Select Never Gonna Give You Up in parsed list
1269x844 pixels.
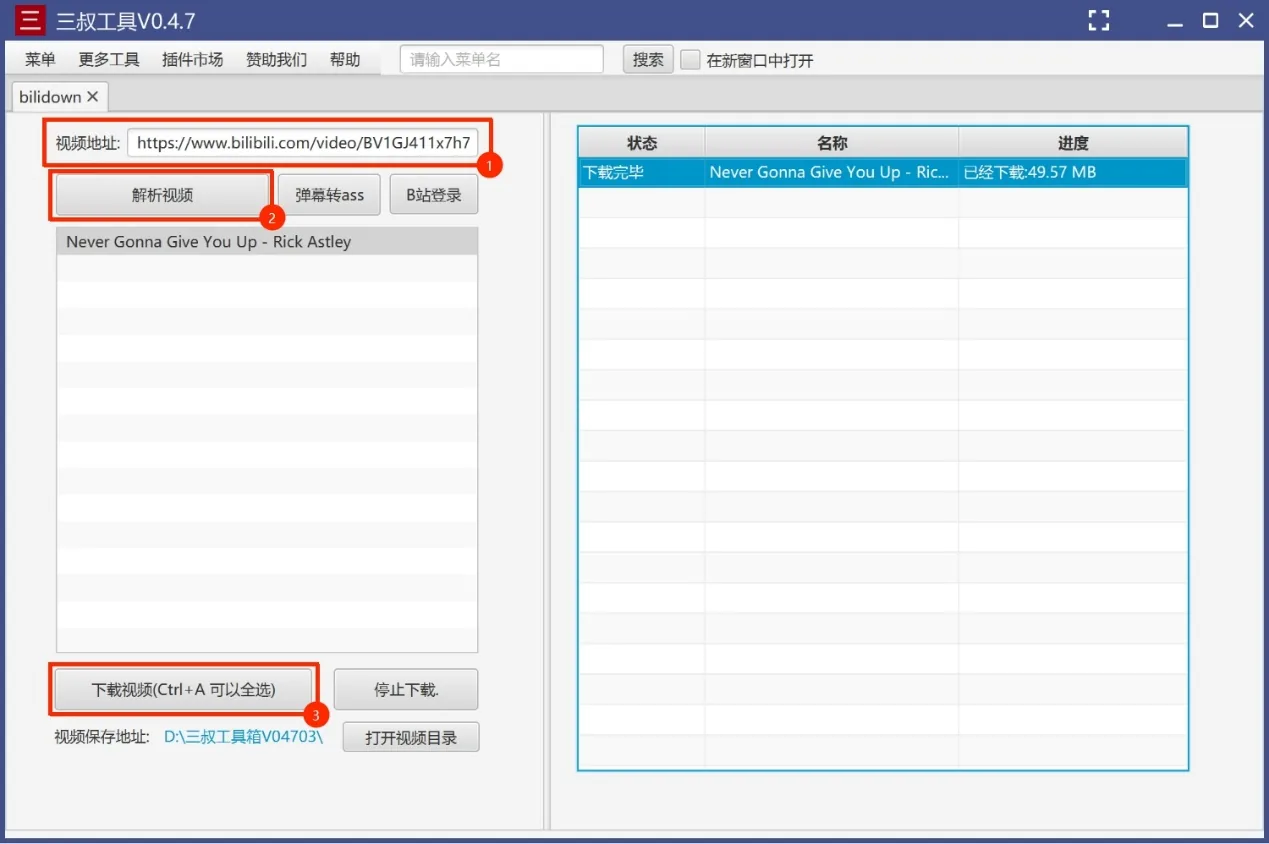pos(267,242)
